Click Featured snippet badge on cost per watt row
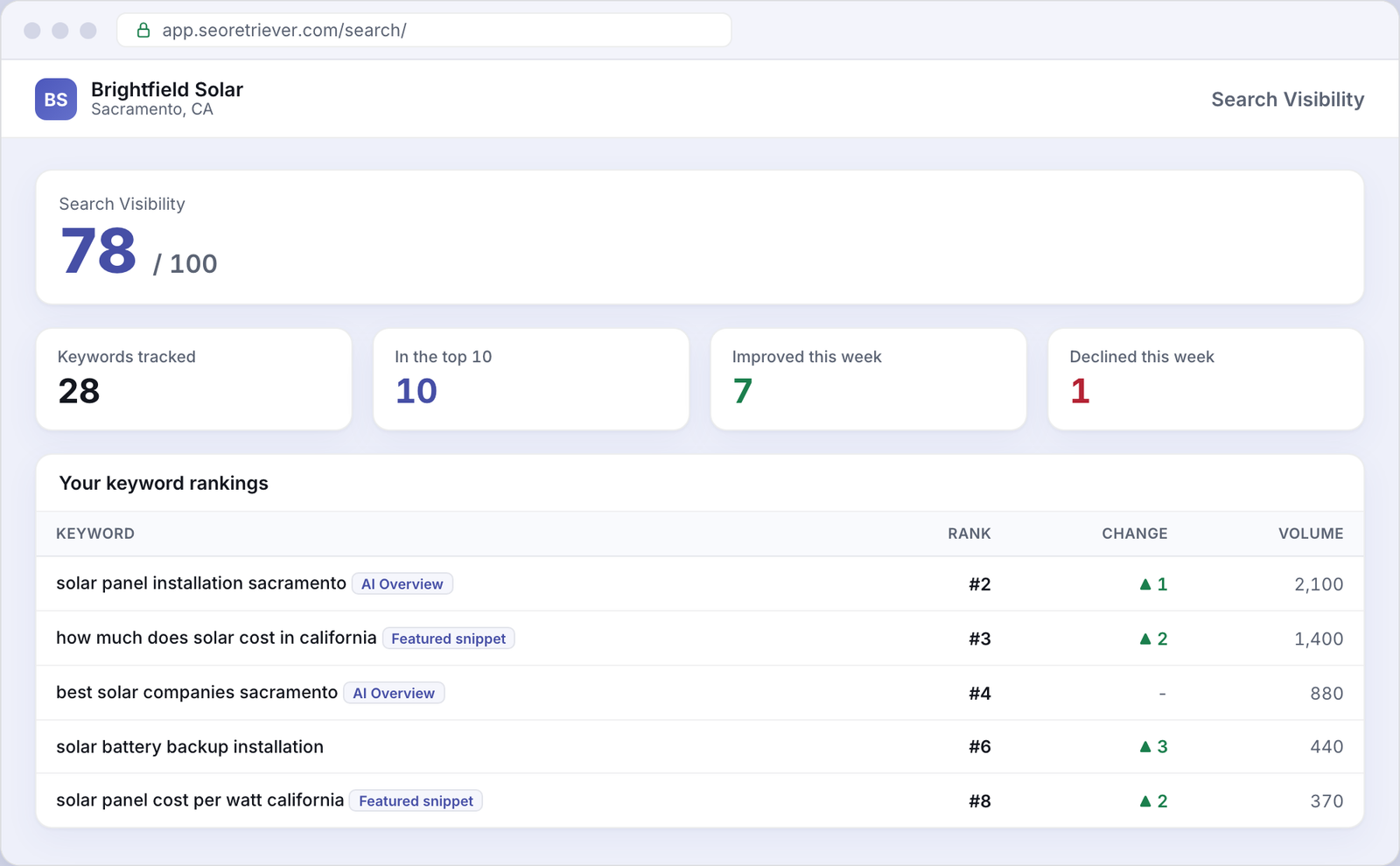 (x=416, y=801)
